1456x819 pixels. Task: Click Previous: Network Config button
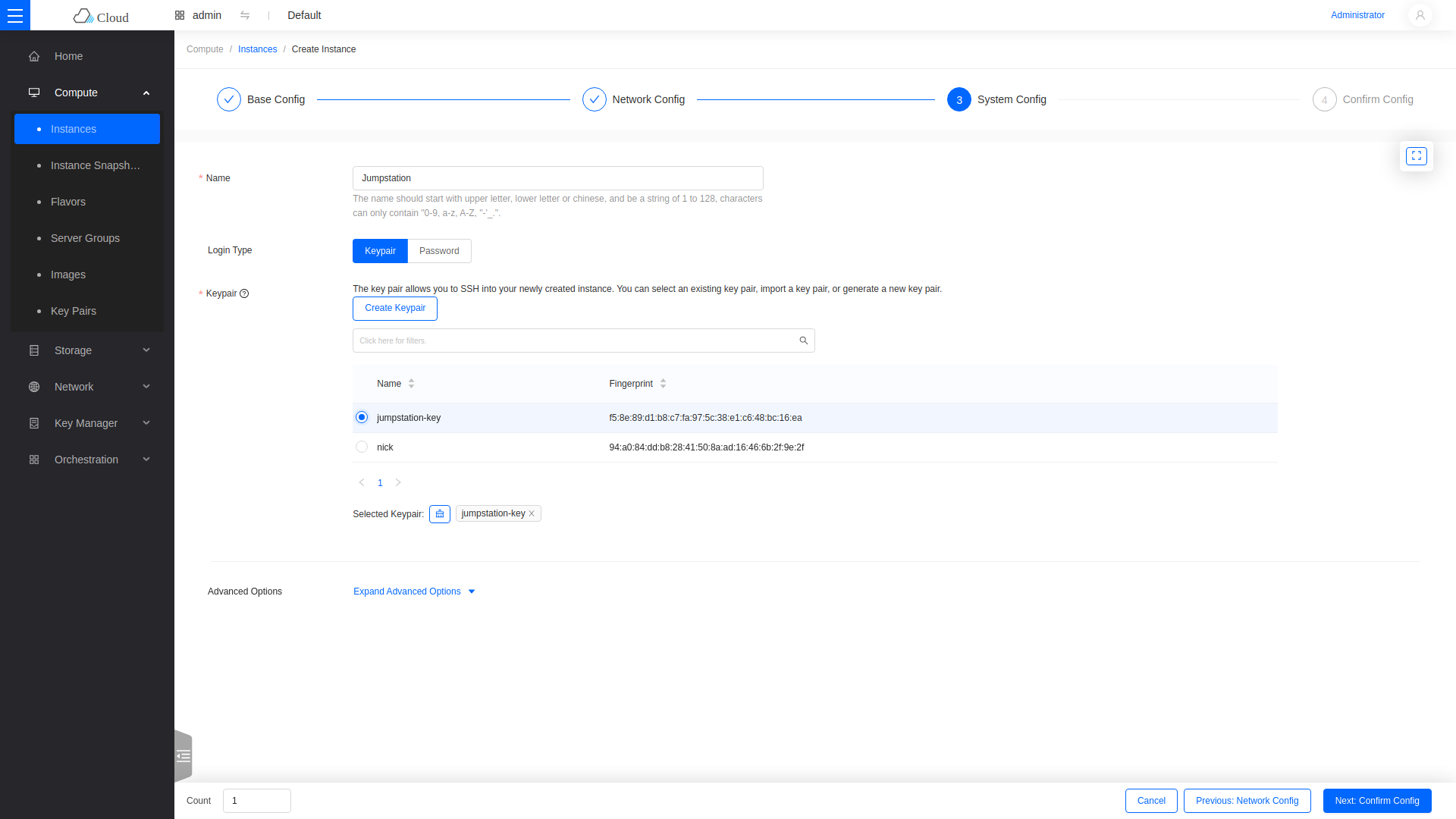click(1247, 801)
